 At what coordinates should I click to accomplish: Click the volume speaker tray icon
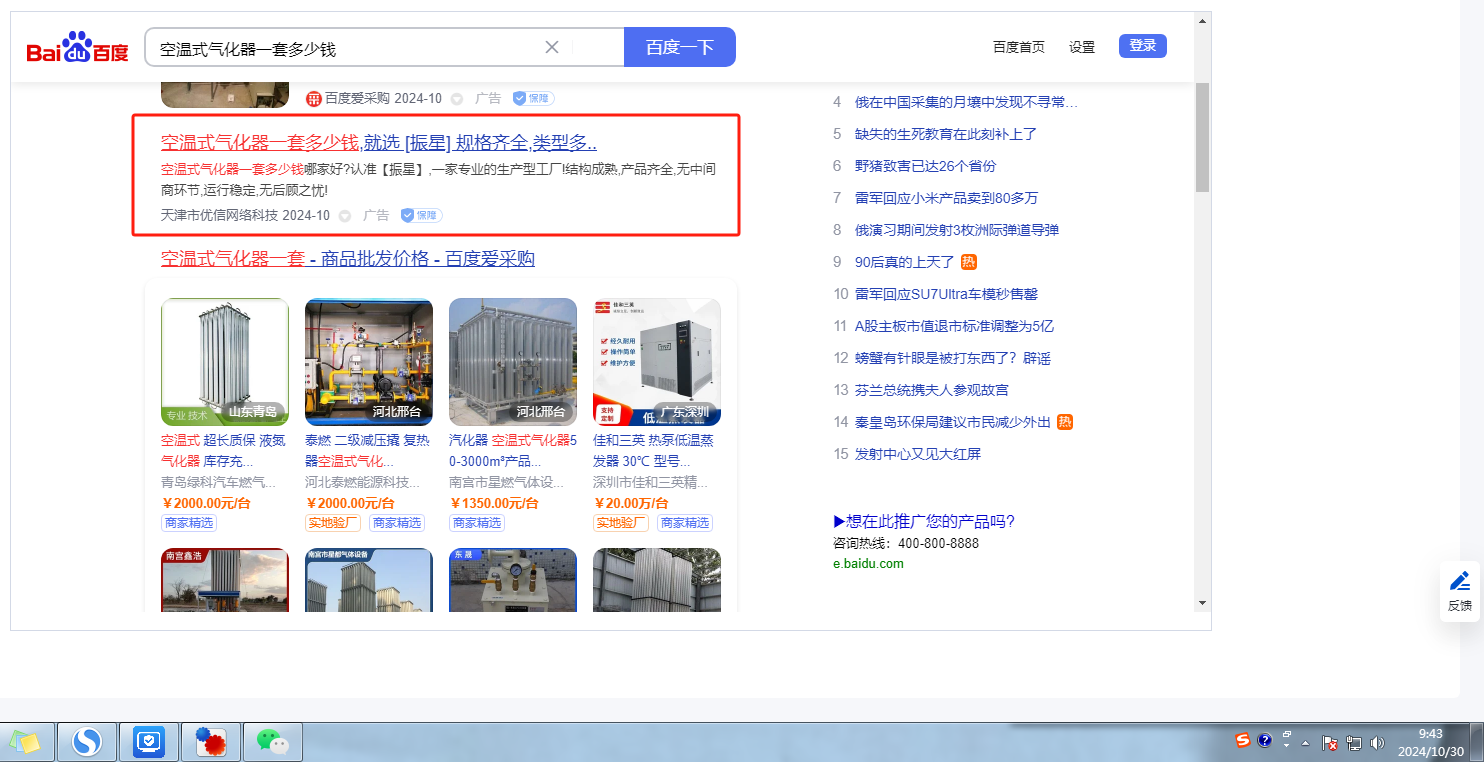click(1377, 743)
